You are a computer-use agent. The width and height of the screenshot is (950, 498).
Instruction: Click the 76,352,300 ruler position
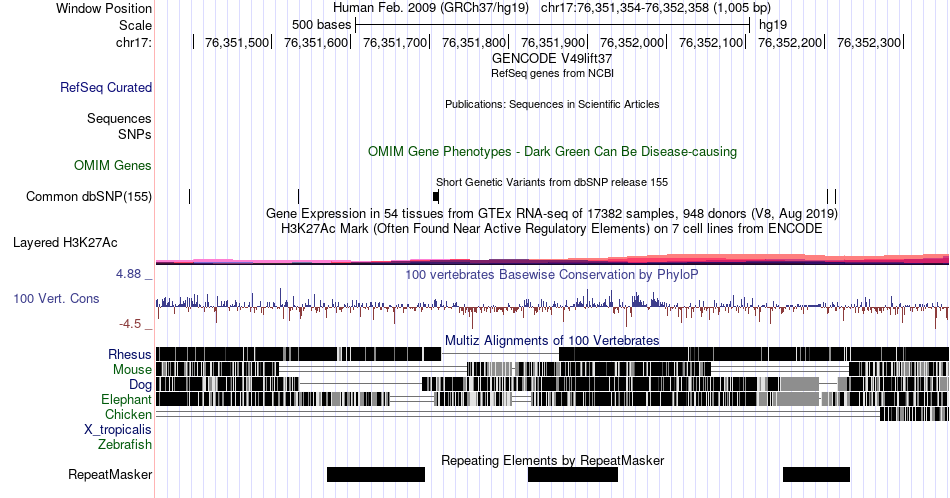[x=869, y=42]
